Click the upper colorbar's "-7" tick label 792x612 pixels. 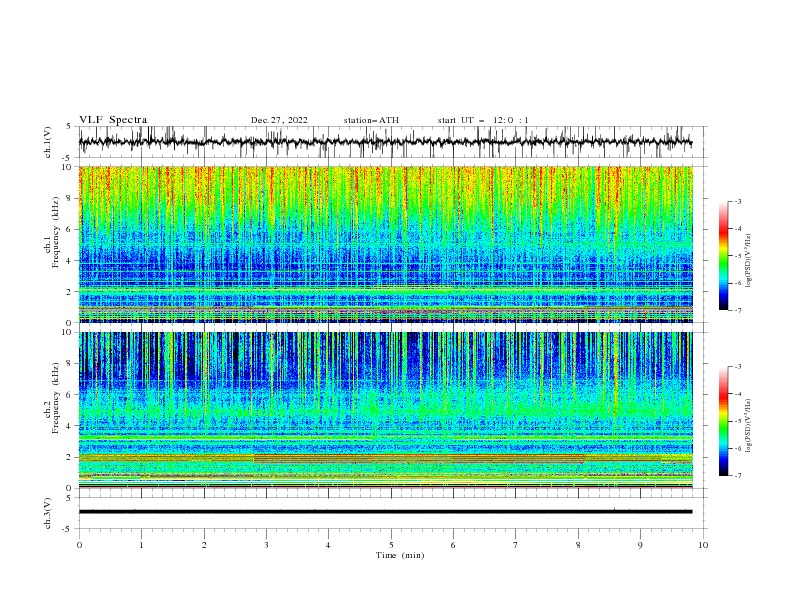tap(738, 311)
